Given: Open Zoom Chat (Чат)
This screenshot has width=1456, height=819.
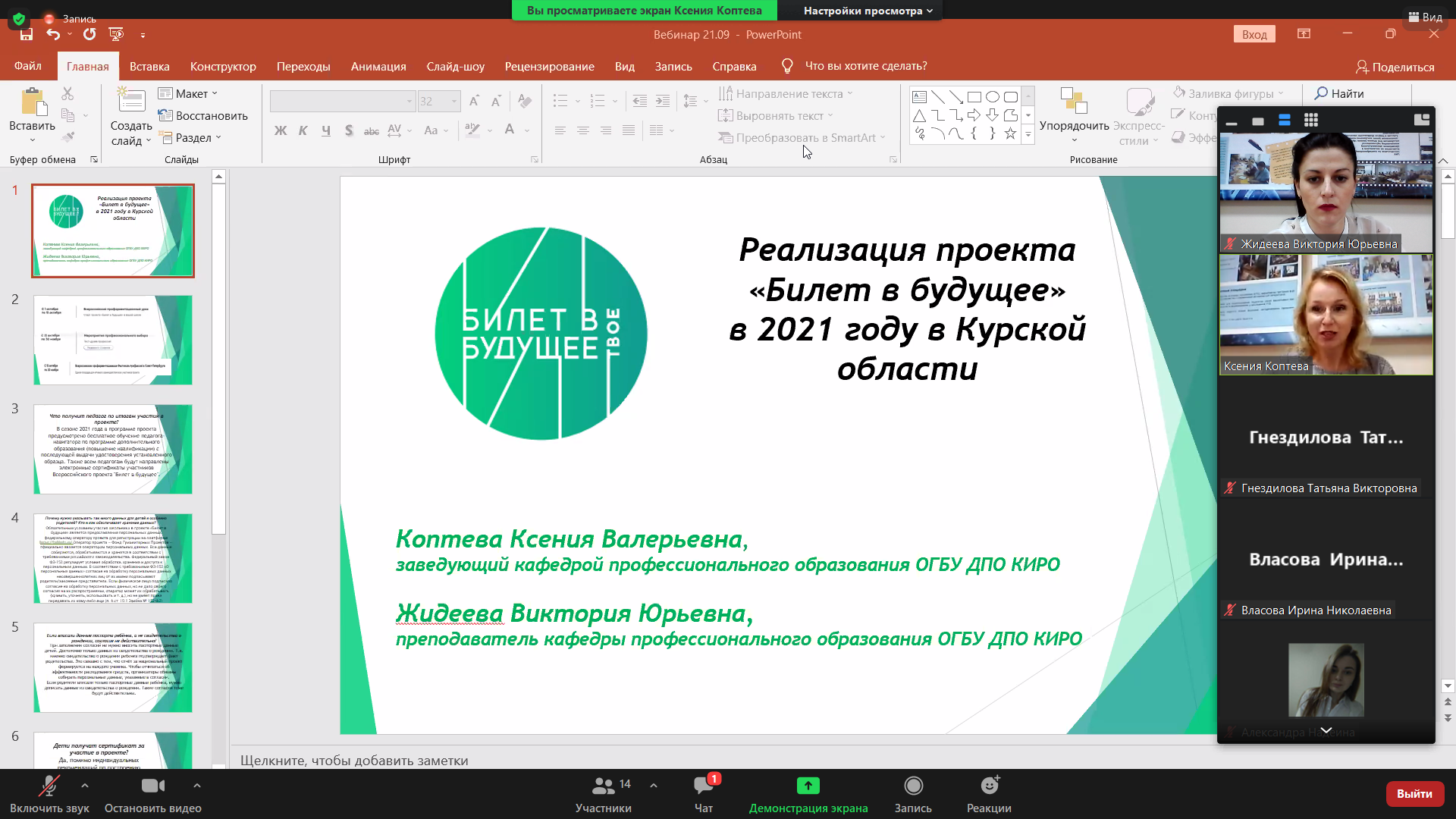Looking at the screenshot, I should 704,794.
